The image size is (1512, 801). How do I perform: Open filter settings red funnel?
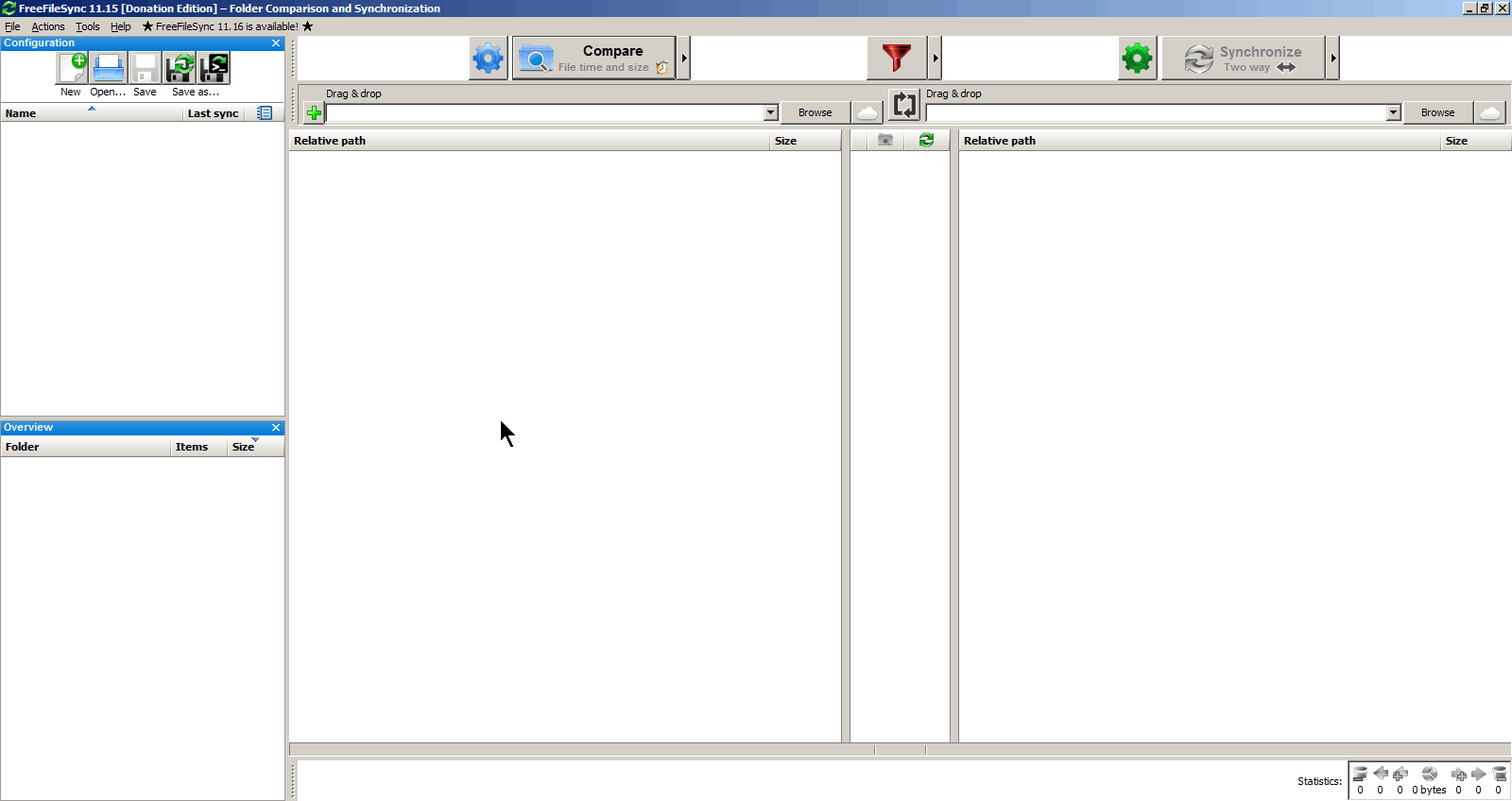click(897, 59)
